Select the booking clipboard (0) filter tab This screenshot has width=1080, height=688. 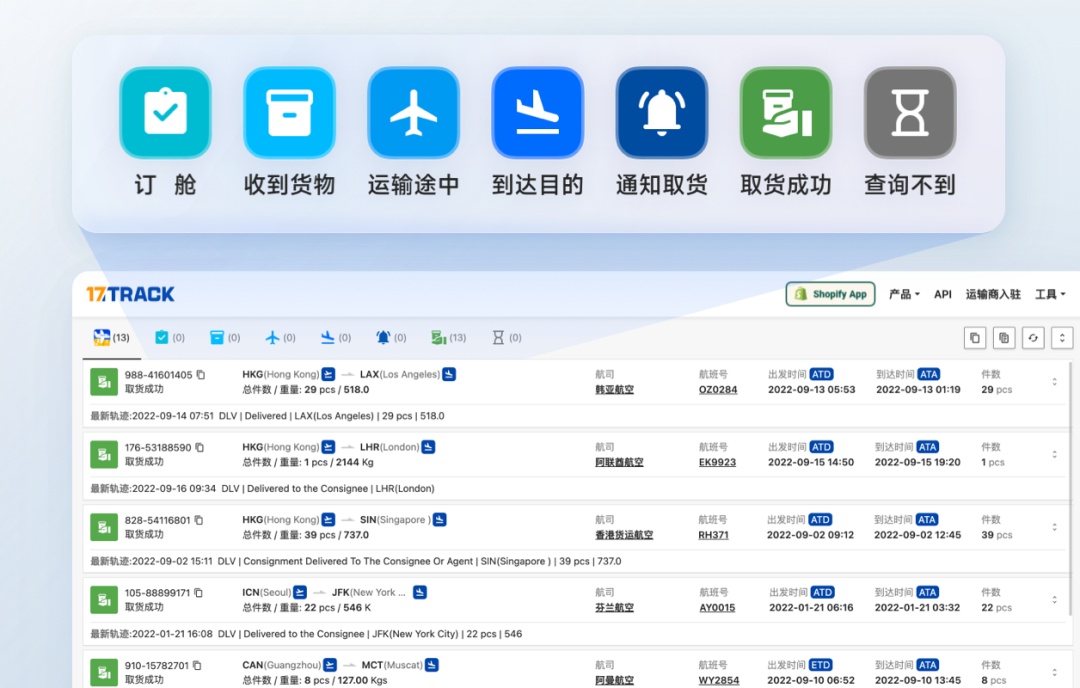(x=170, y=337)
